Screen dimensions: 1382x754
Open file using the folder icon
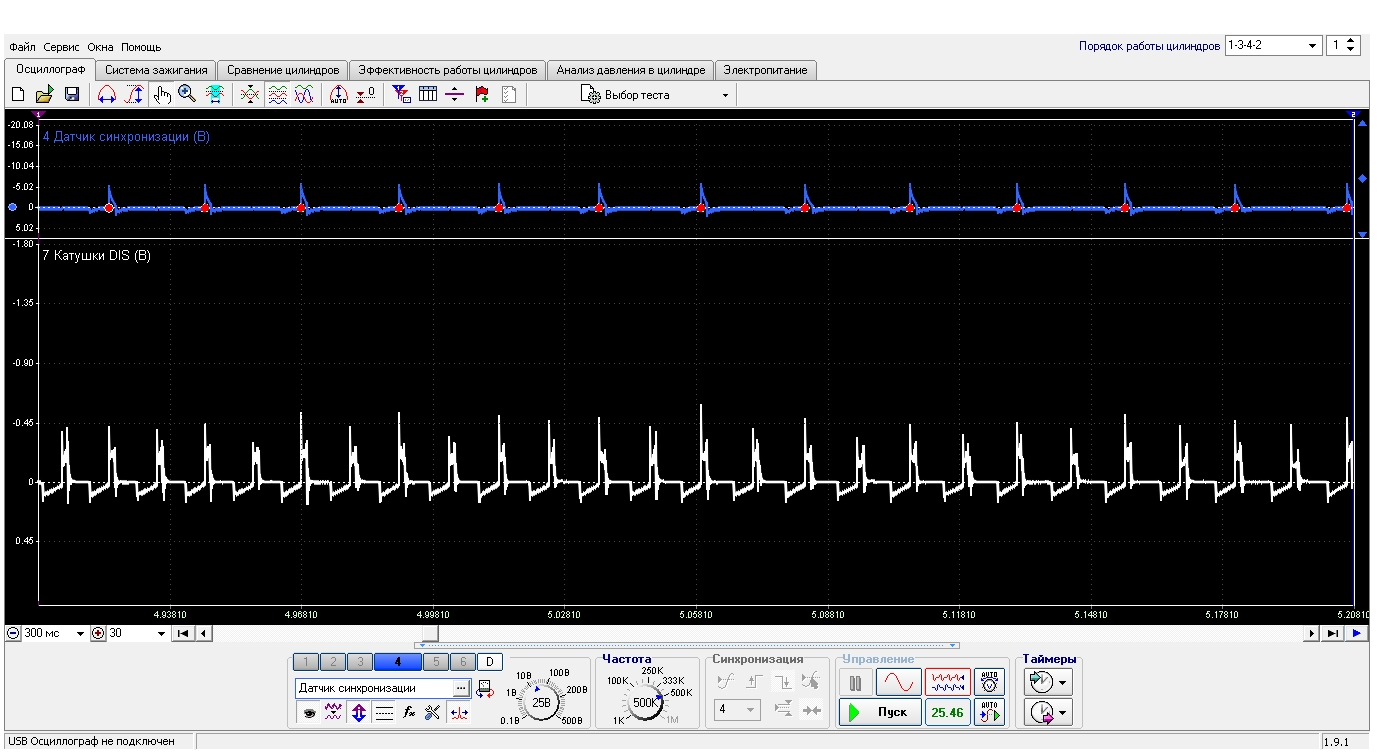45,95
